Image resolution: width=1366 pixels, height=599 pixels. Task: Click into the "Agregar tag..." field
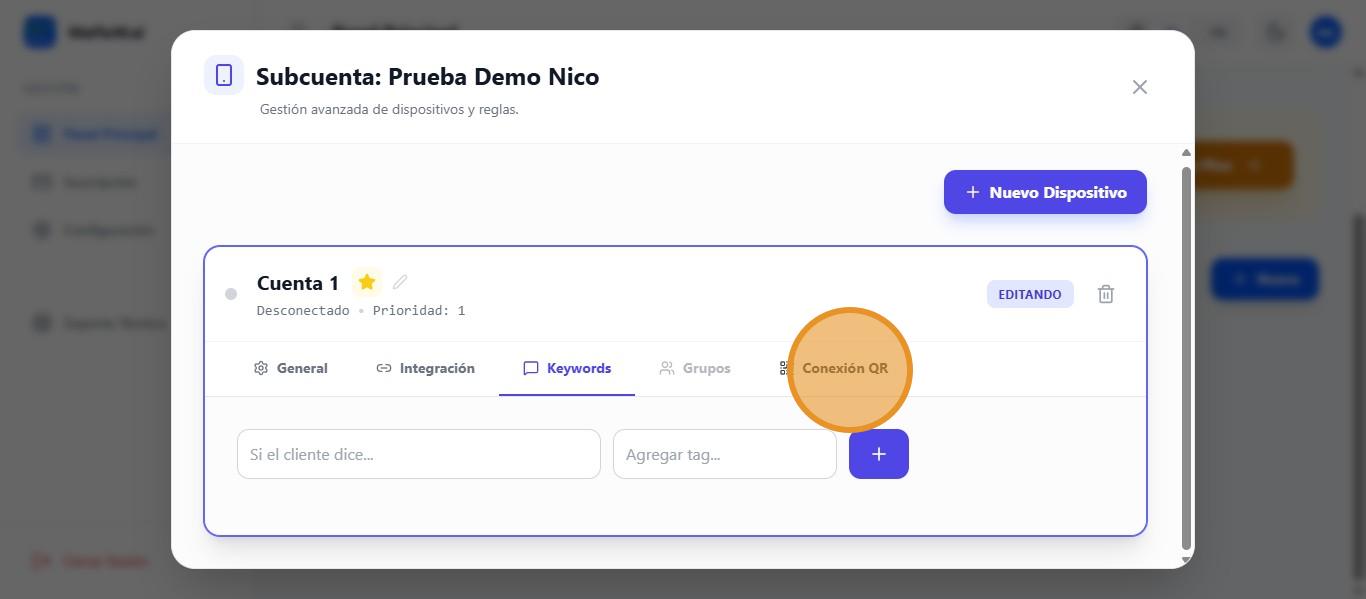click(724, 454)
